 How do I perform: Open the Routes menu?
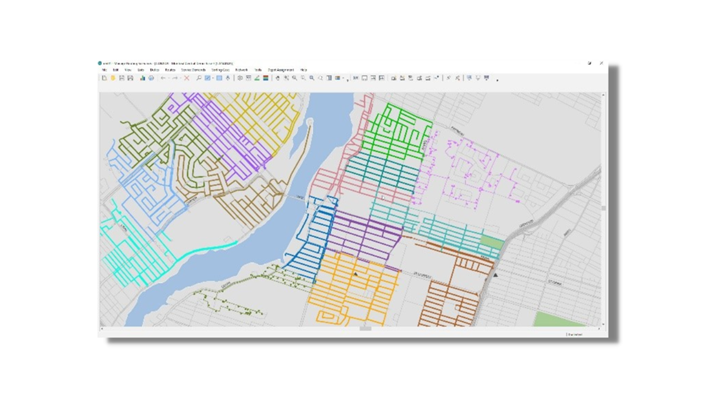click(x=170, y=70)
